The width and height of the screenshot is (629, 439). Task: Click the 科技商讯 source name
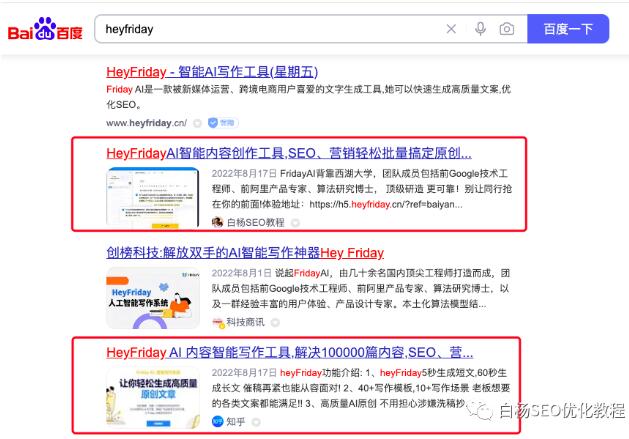[x=246, y=322]
